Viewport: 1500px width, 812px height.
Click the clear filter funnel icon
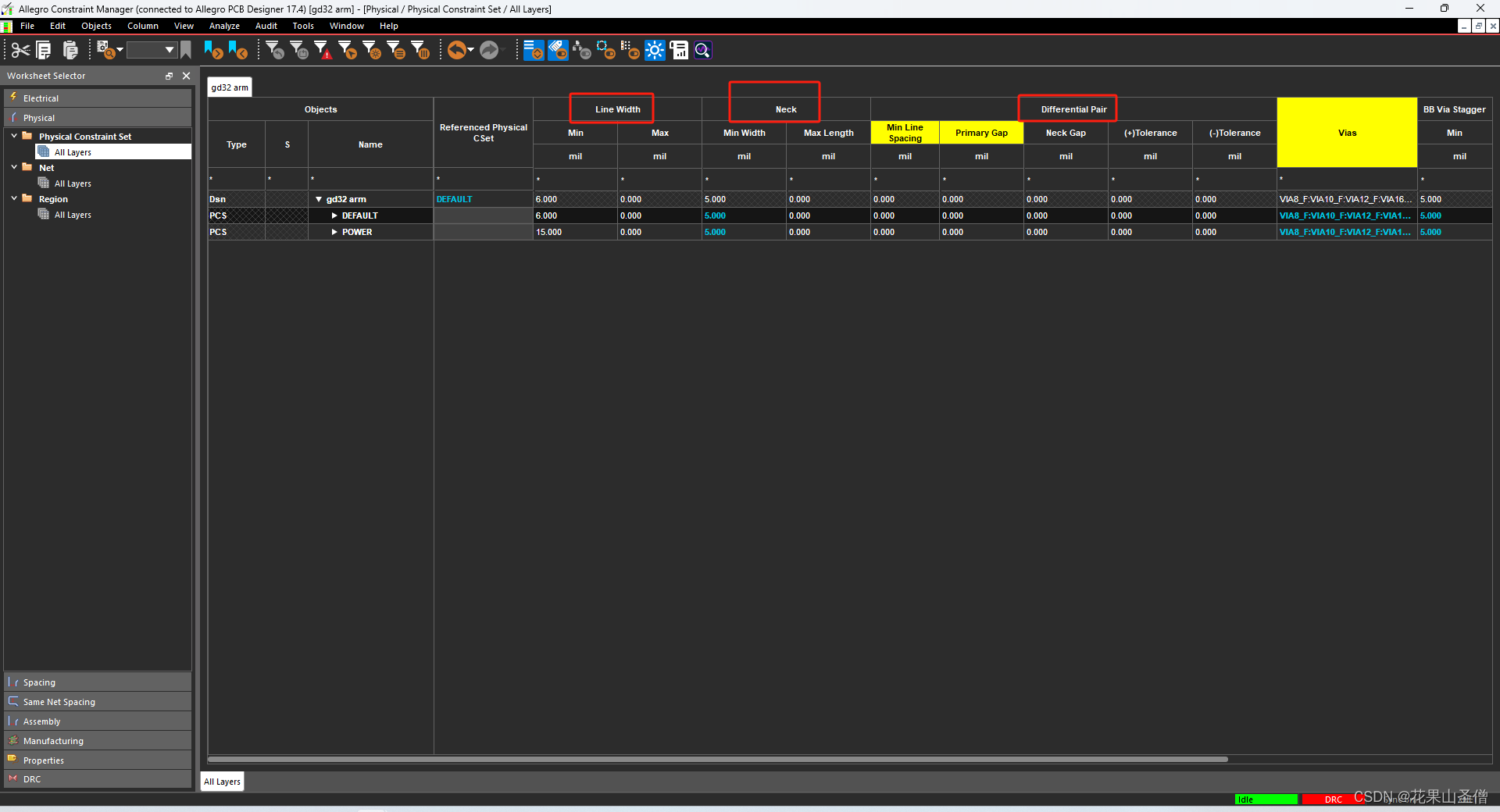(x=275, y=51)
